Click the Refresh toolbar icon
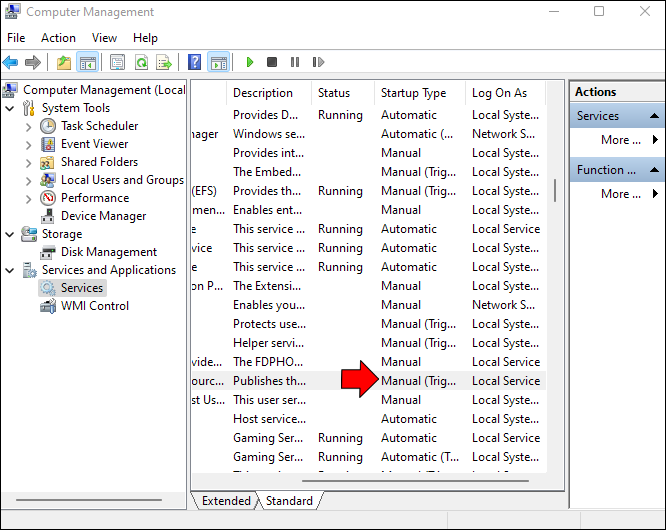The image size is (666, 530). 141,62
